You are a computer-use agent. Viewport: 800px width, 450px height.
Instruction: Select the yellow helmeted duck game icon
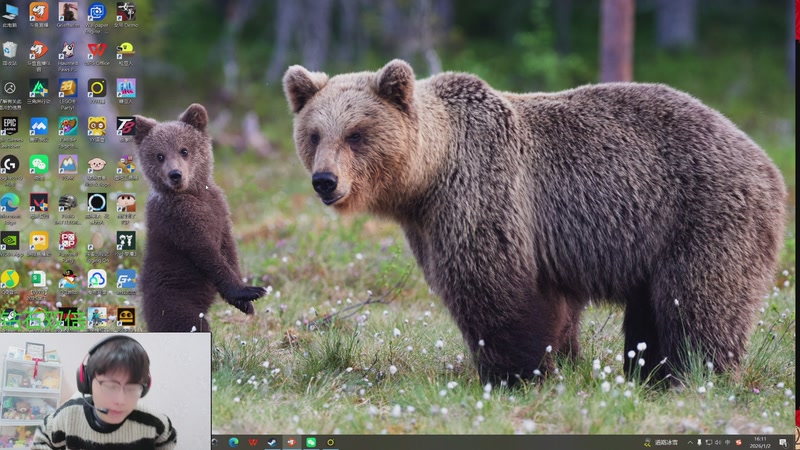(126, 54)
